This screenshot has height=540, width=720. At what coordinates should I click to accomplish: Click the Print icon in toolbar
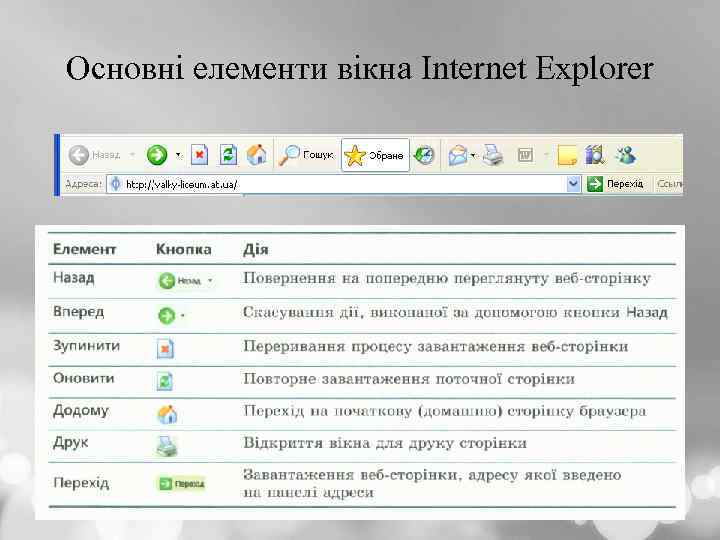pos(493,155)
